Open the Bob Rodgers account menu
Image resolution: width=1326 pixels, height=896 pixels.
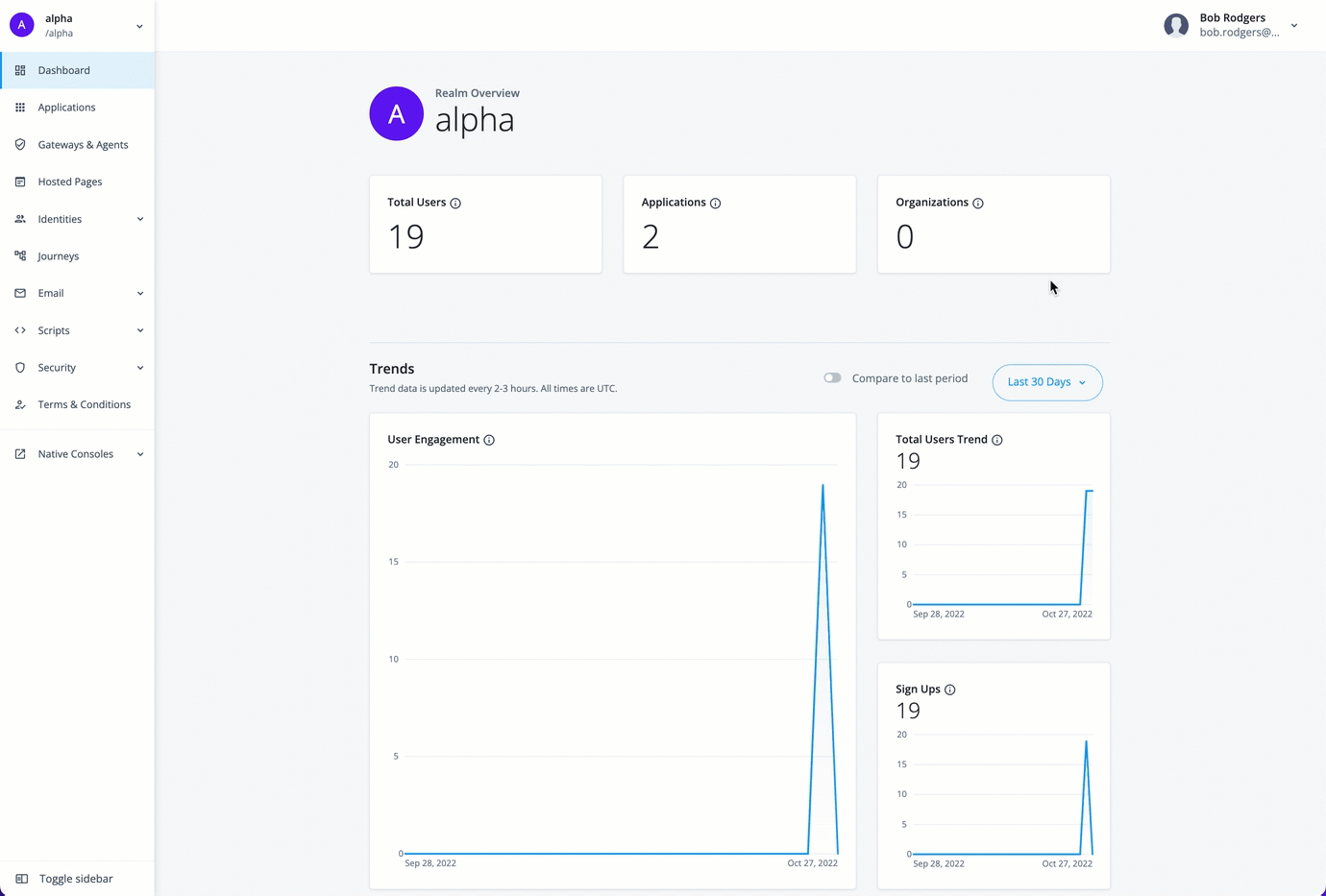(x=1294, y=25)
